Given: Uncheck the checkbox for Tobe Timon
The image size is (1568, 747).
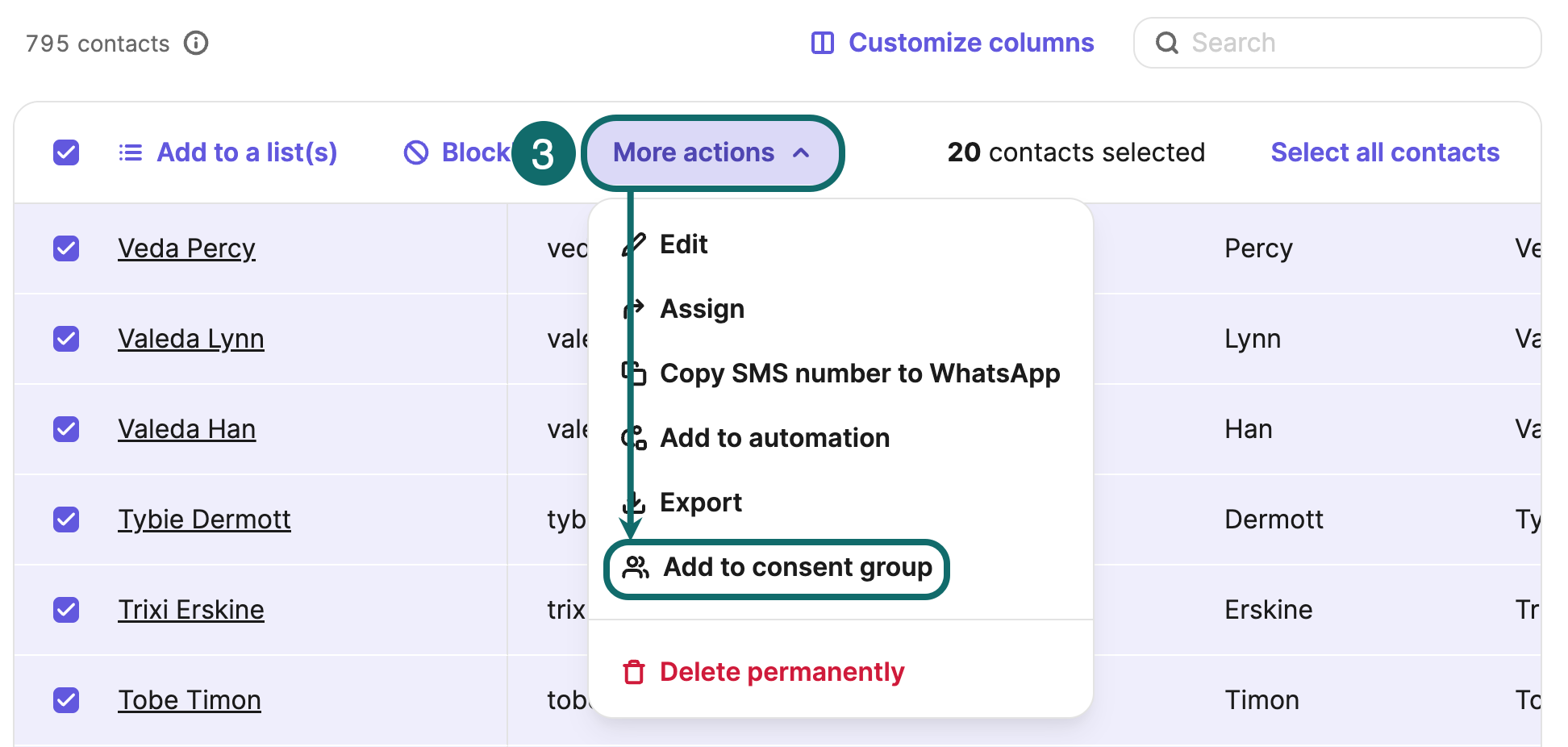Looking at the screenshot, I should click(66, 700).
